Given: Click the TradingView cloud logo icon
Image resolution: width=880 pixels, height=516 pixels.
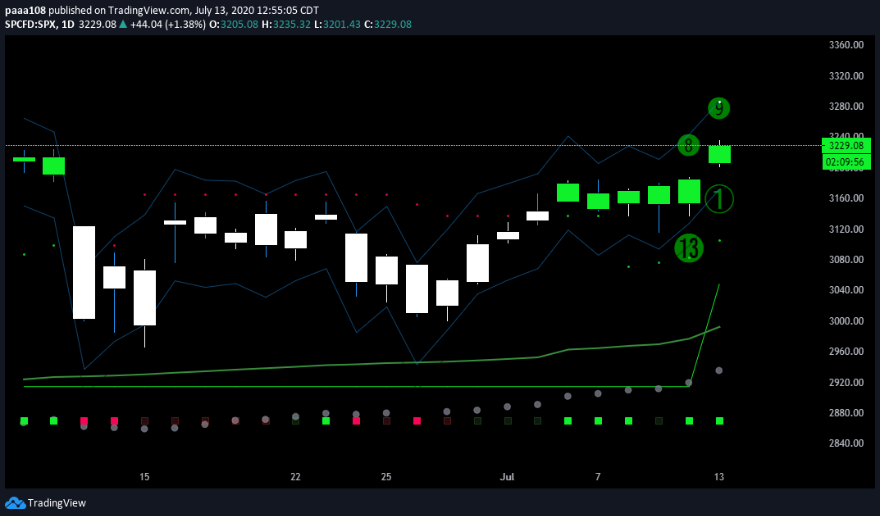Looking at the screenshot, I should (x=15, y=503).
